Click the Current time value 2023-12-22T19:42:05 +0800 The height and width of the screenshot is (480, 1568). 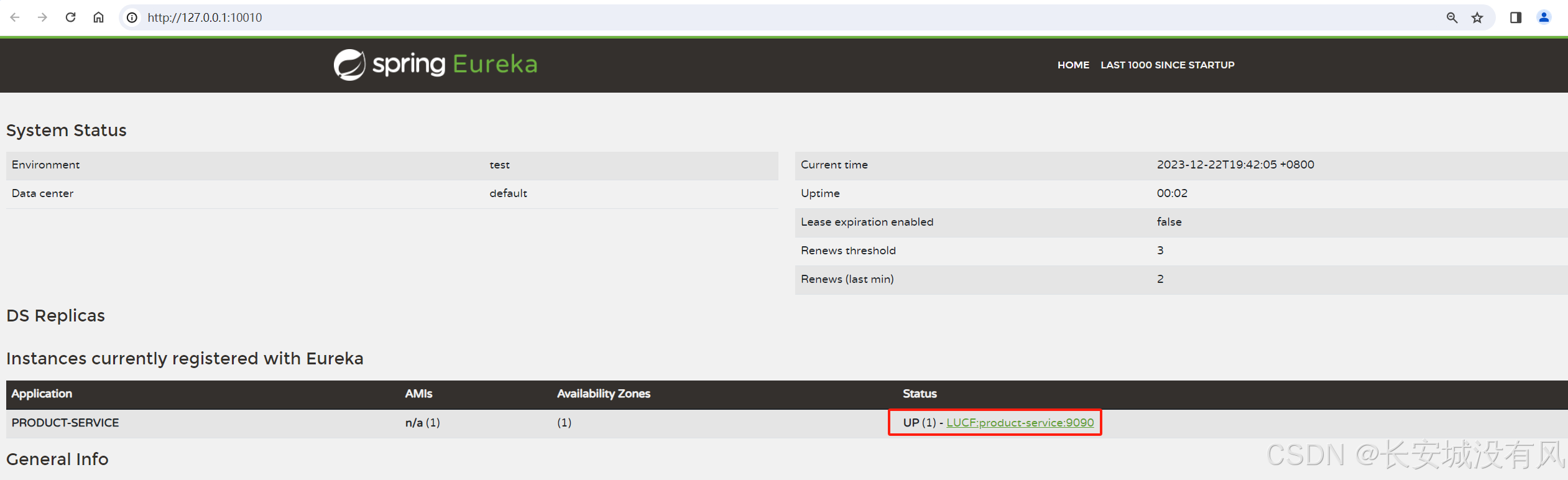1235,165
